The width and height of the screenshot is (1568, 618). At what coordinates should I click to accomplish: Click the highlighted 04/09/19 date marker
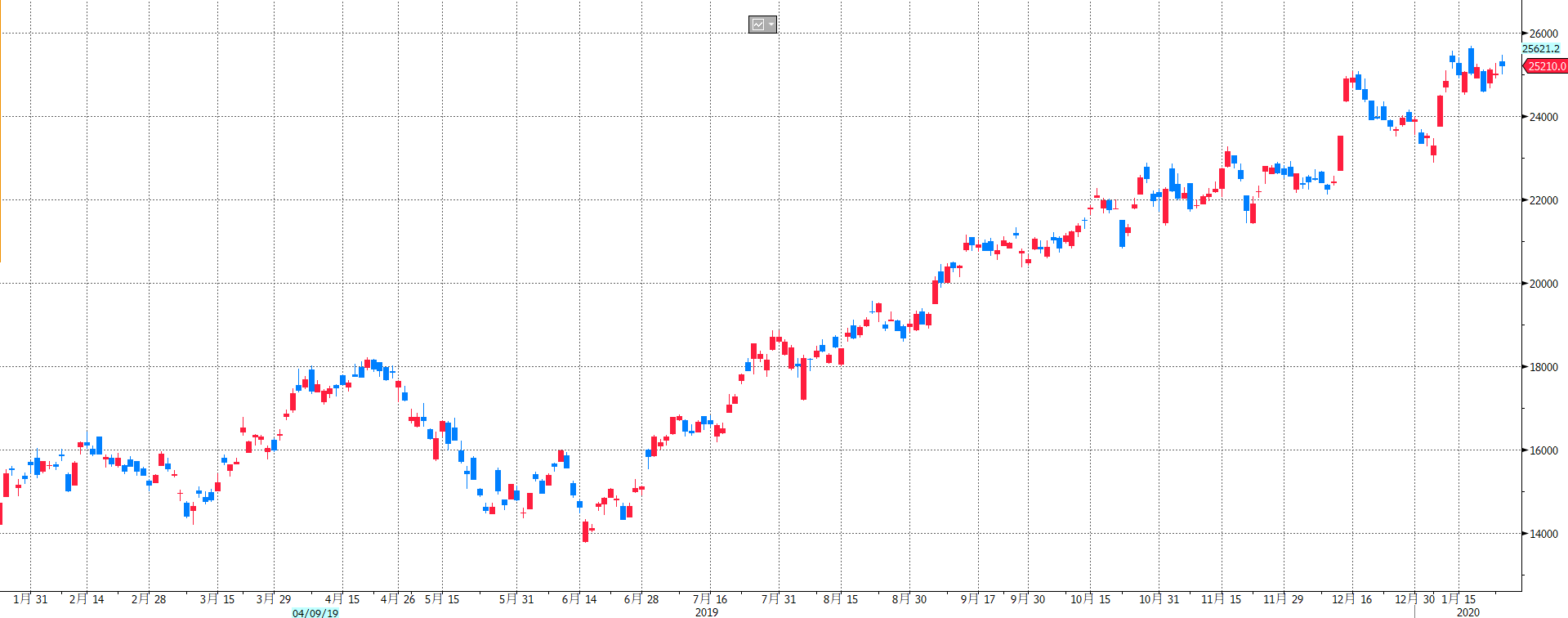[315, 612]
